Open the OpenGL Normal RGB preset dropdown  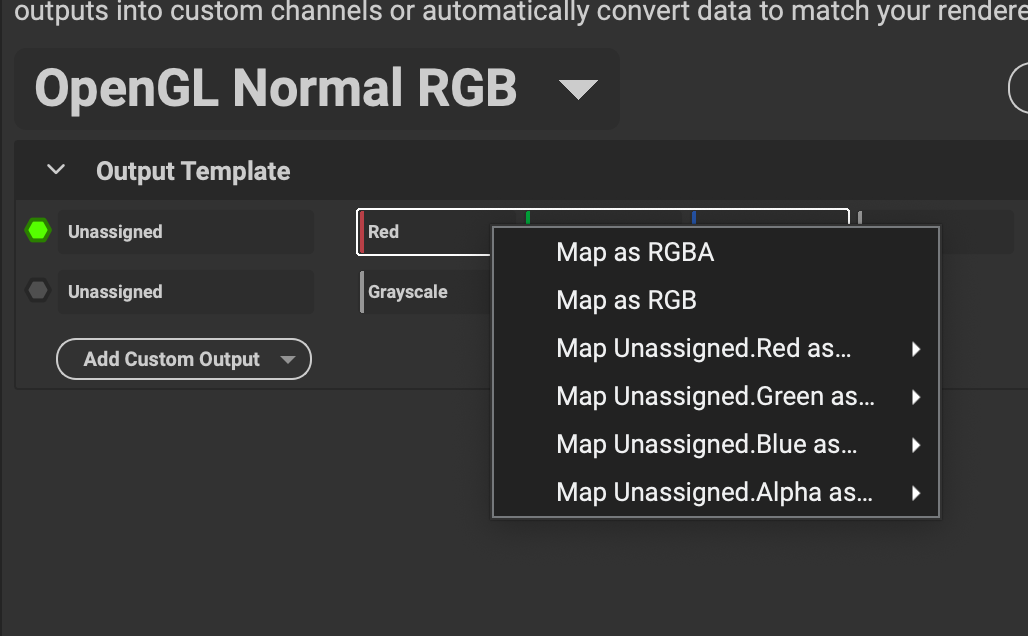pos(317,89)
